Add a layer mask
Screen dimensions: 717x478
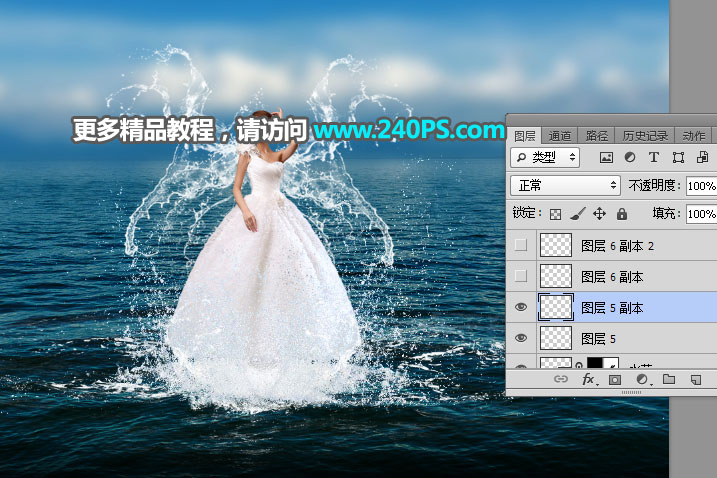tap(615, 380)
